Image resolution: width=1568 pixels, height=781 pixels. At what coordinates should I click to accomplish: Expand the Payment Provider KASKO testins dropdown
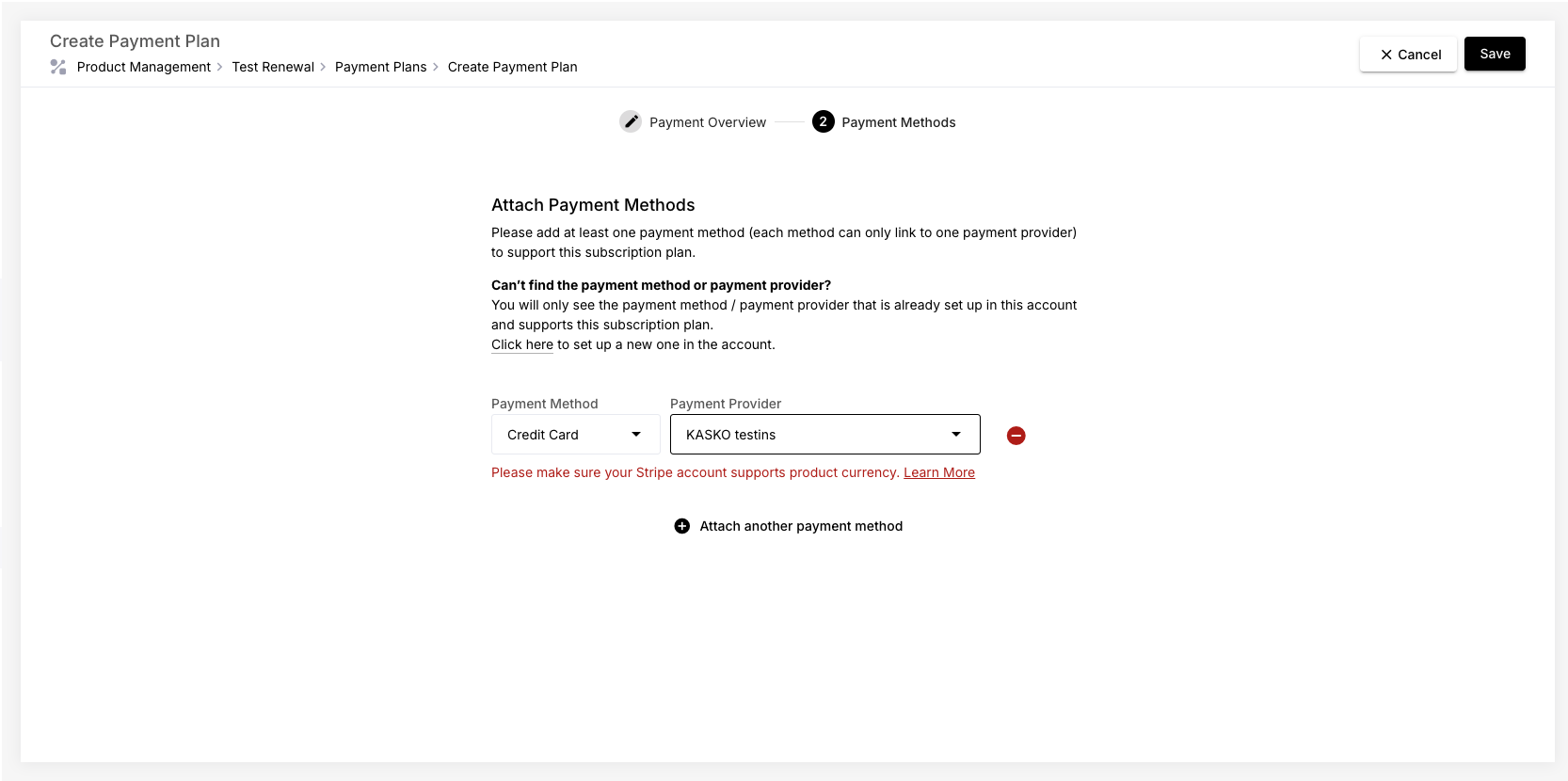pos(809,435)
